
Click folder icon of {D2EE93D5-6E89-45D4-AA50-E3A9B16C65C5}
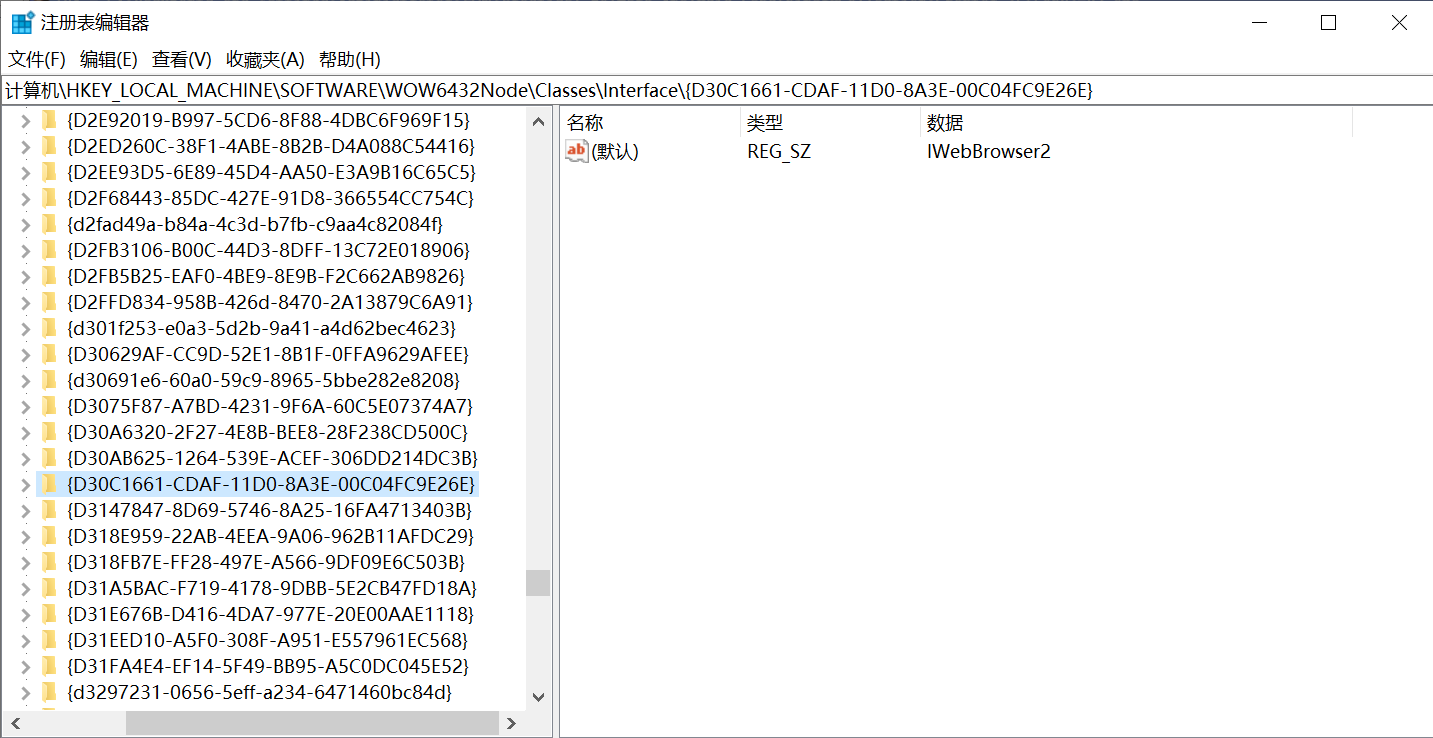(x=48, y=172)
